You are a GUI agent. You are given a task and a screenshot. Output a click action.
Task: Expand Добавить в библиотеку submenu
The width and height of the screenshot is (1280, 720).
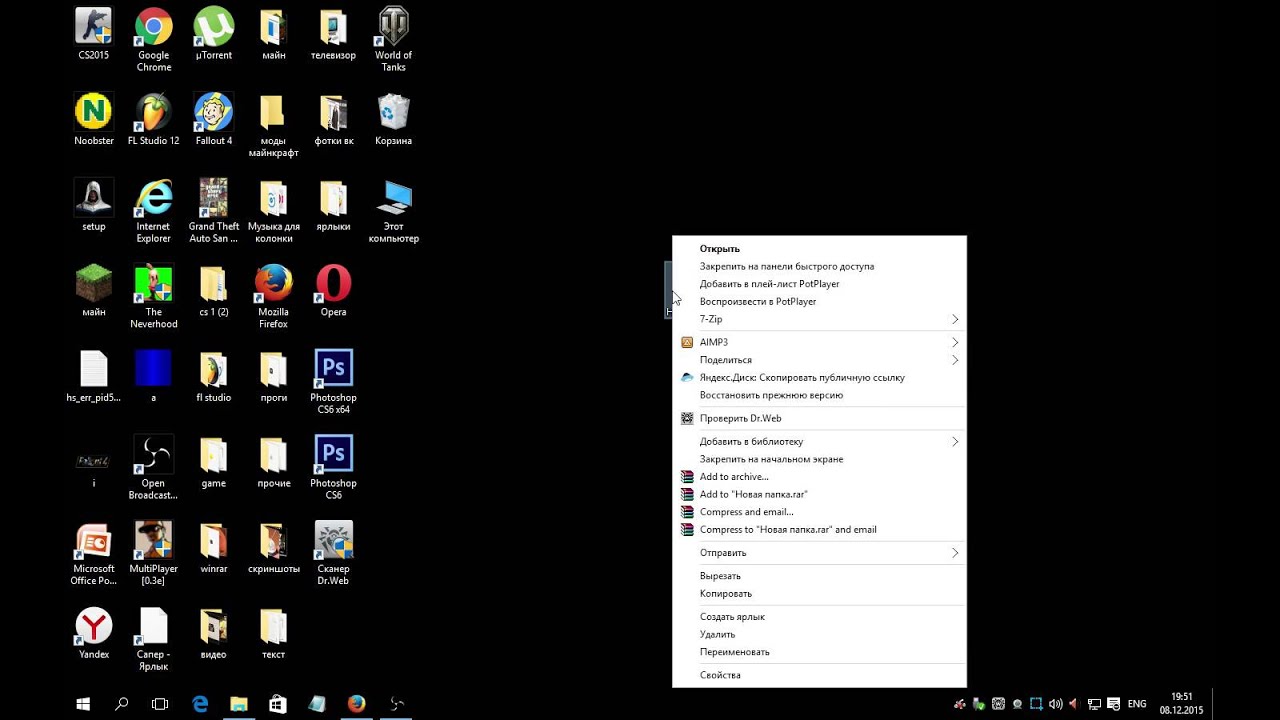click(x=819, y=441)
